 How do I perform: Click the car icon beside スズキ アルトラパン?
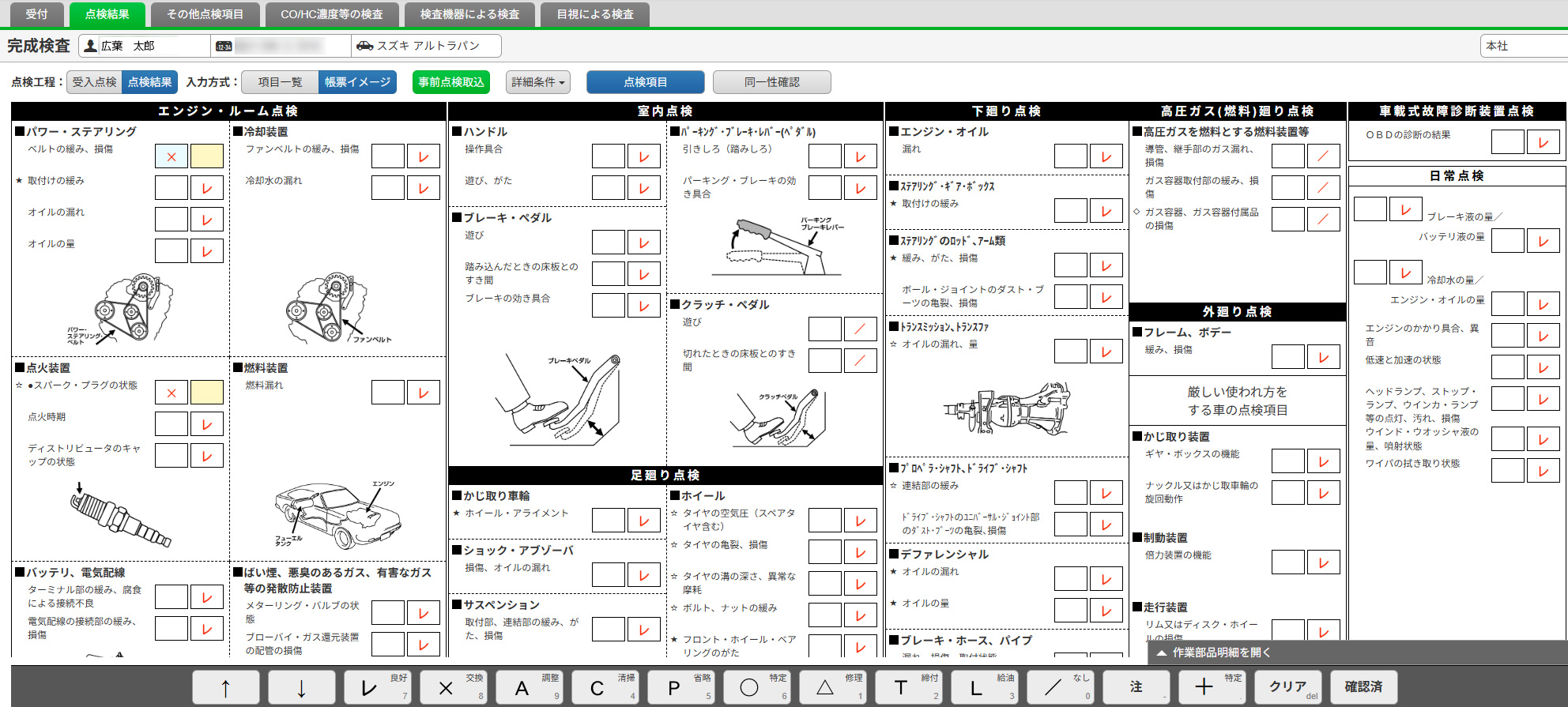point(364,46)
